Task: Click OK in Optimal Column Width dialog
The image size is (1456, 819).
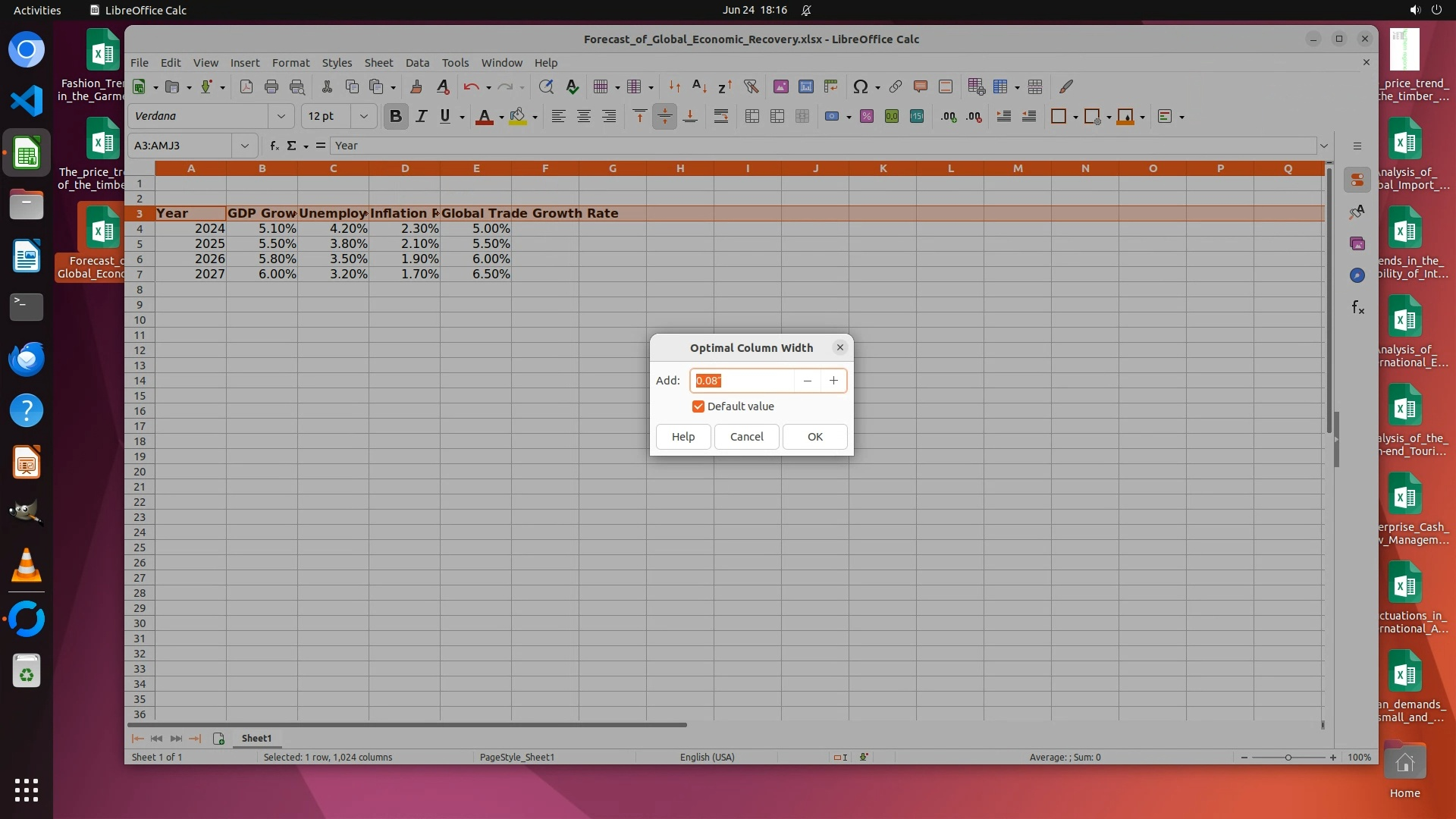Action: (x=814, y=437)
